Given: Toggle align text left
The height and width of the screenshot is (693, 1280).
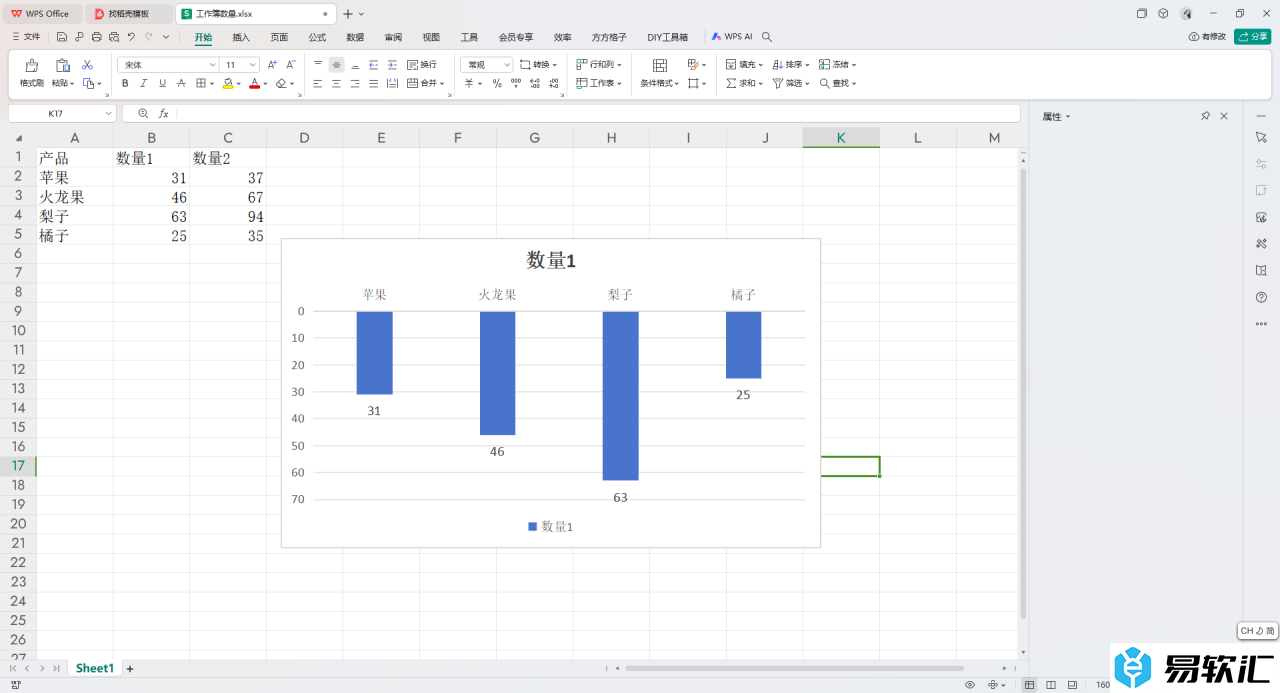Looking at the screenshot, I should pyautogui.click(x=318, y=84).
